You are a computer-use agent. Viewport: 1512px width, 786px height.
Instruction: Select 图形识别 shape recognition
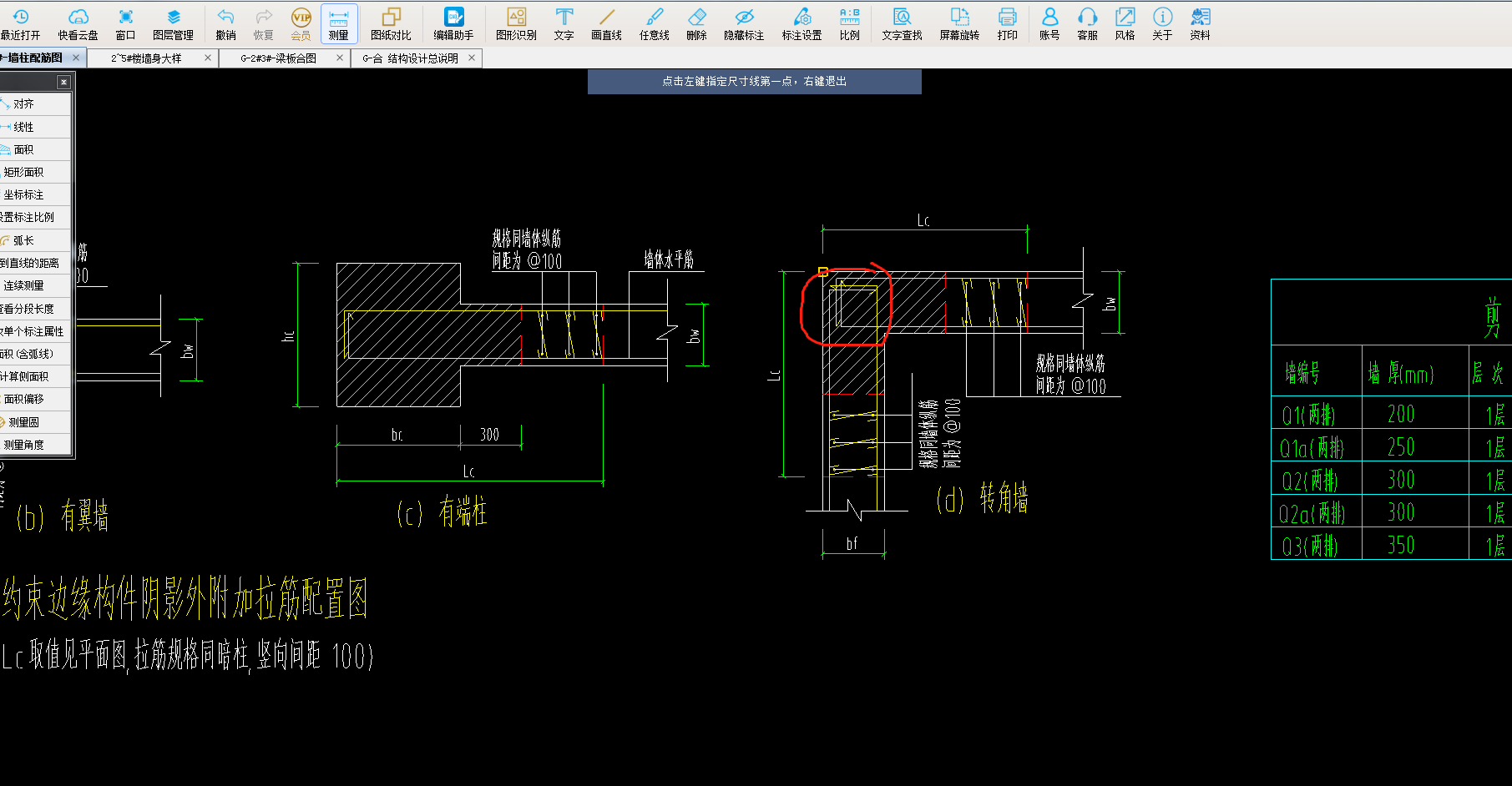click(x=516, y=24)
